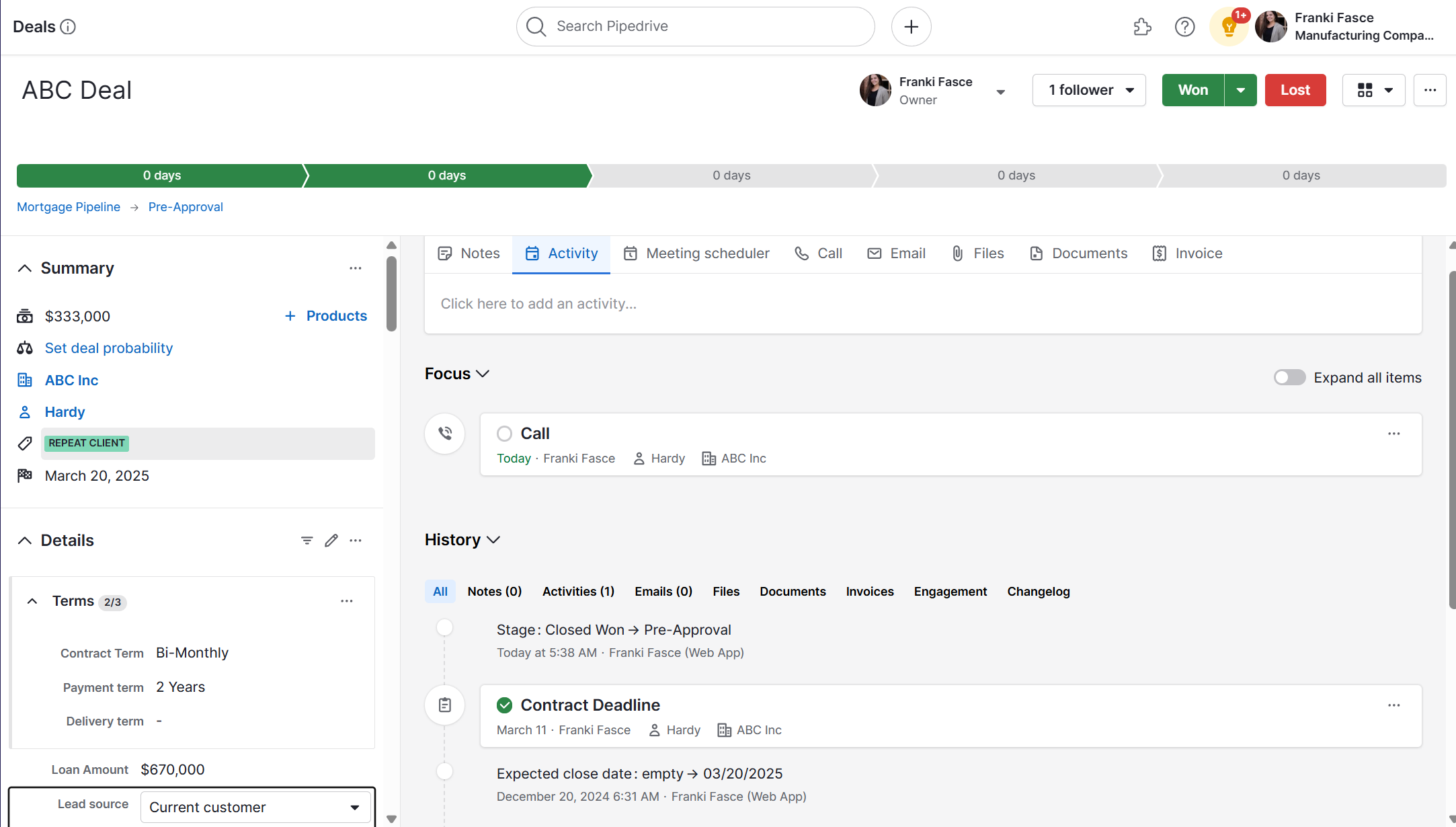
Task: Click the Search Pipedrive input field
Action: [695, 27]
